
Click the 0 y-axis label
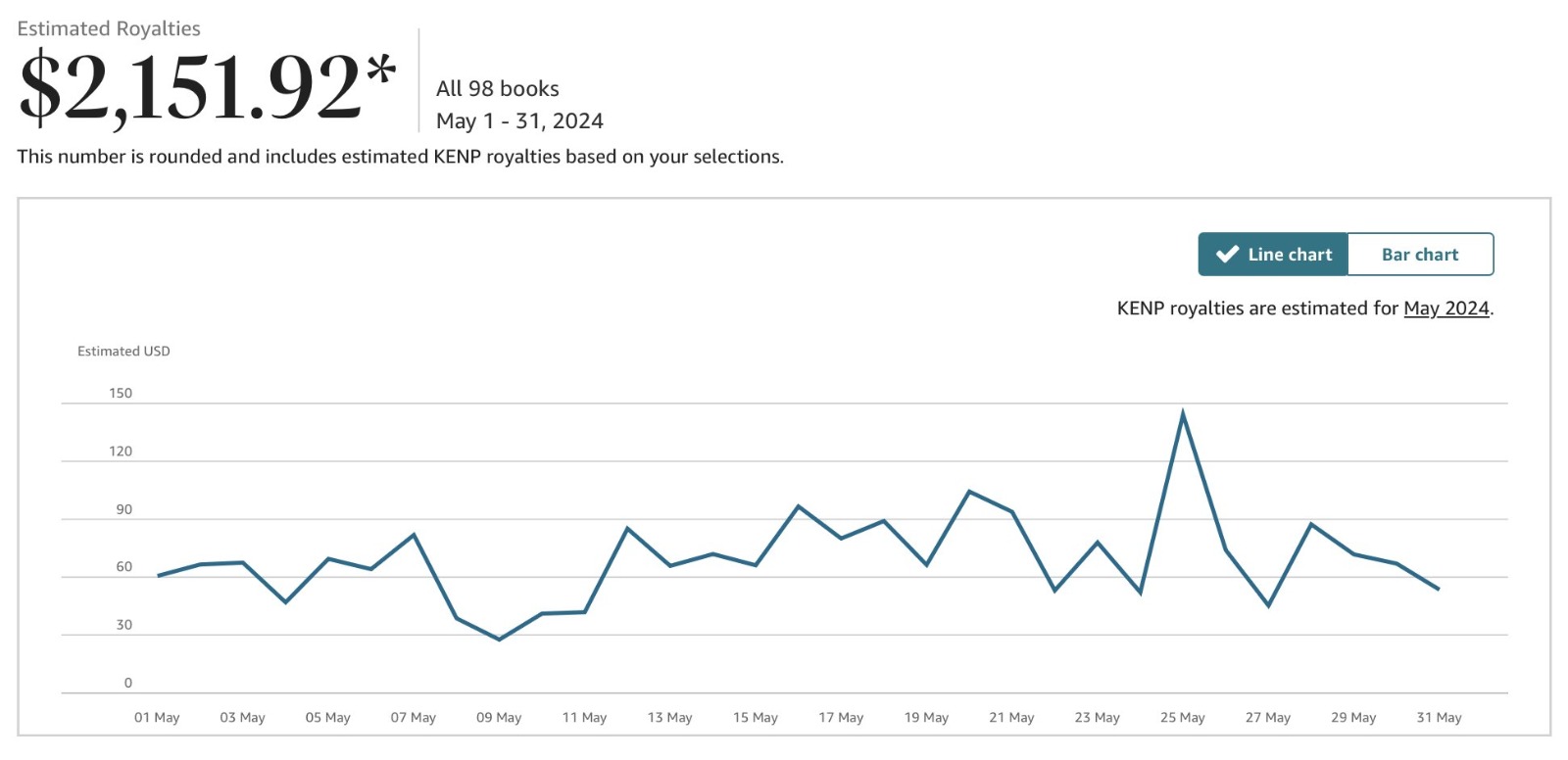tap(127, 684)
